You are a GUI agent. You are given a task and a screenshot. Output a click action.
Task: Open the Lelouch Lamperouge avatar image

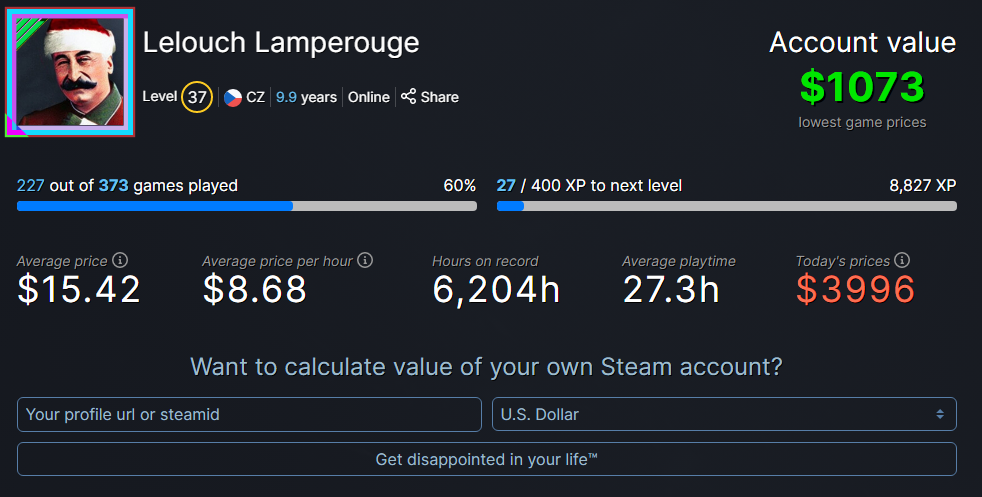pyautogui.click(x=70, y=72)
